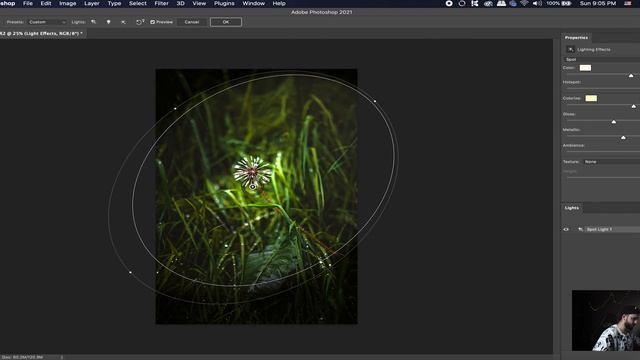Click the Metallic slider handle
Viewport: 640px width, 360px height.
(623, 138)
